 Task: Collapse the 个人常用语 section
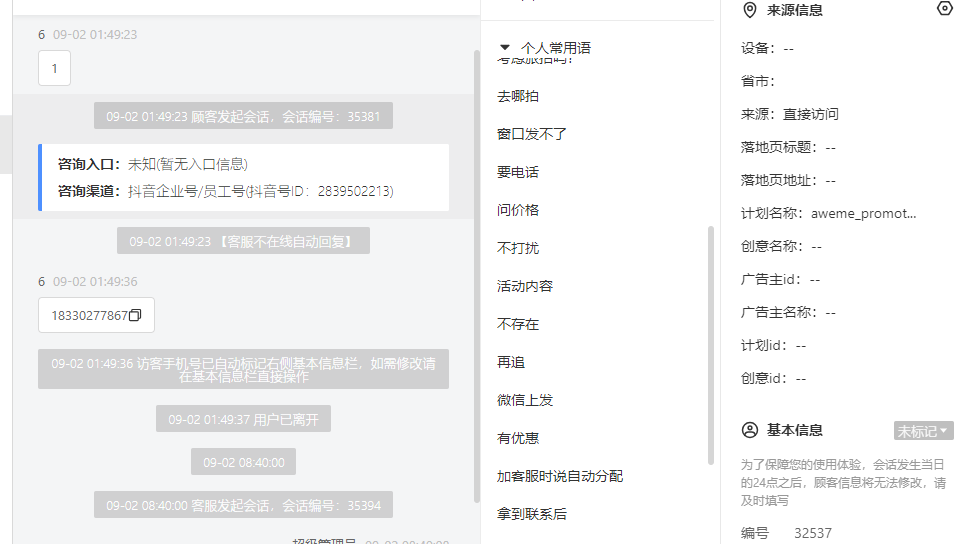(505, 48)
